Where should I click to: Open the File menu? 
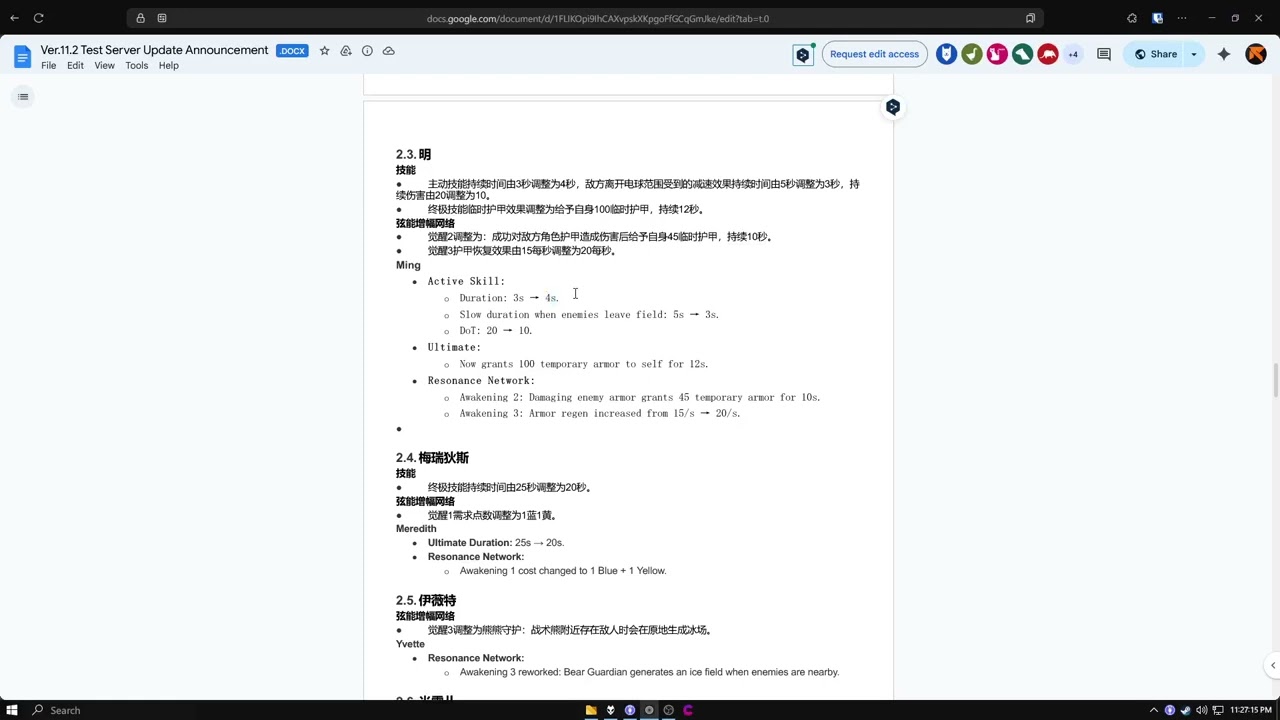(x=48, y=66)
